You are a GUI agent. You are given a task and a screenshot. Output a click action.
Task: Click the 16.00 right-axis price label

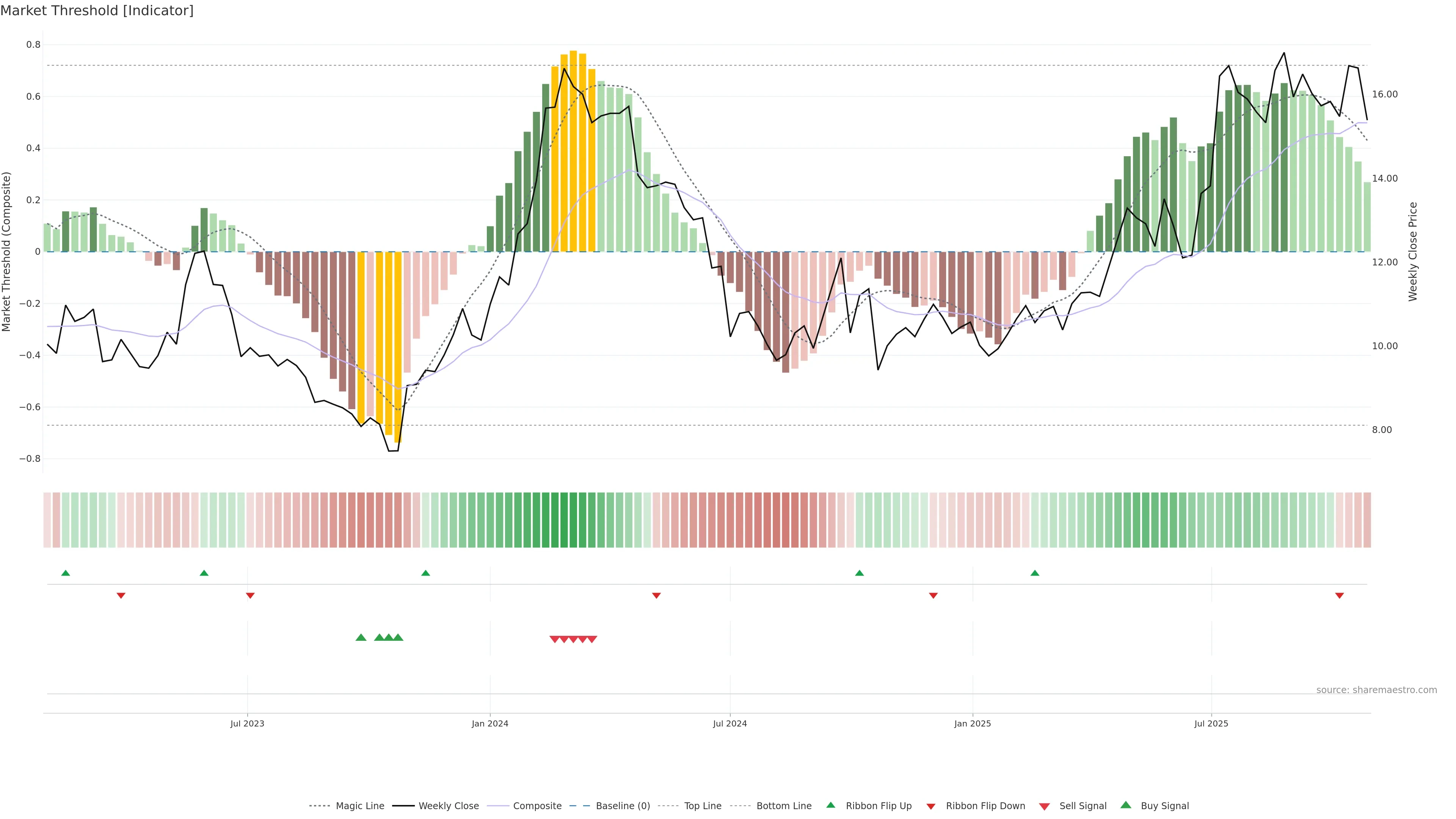1385,94
